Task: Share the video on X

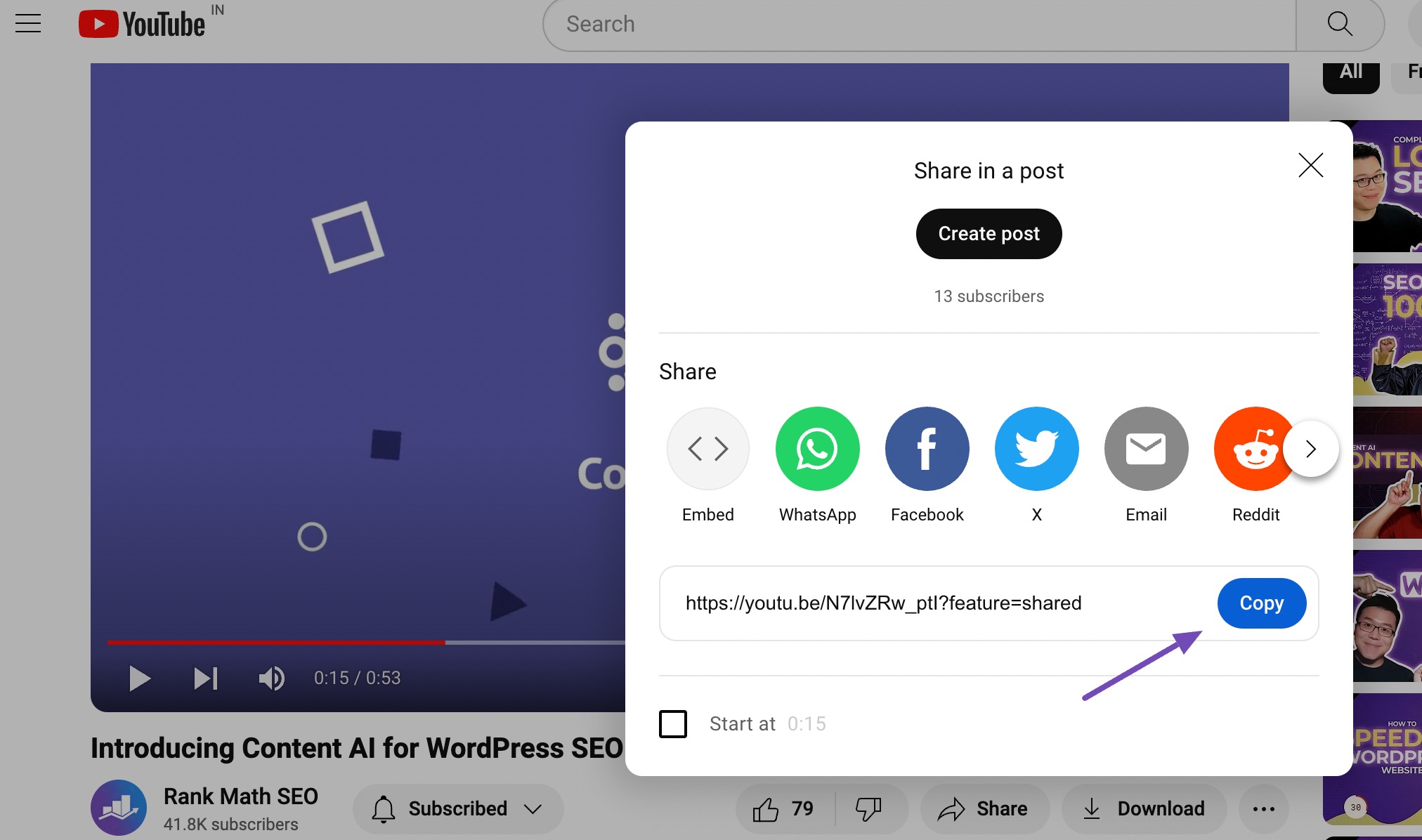Action: click(x=1036, y=465)
